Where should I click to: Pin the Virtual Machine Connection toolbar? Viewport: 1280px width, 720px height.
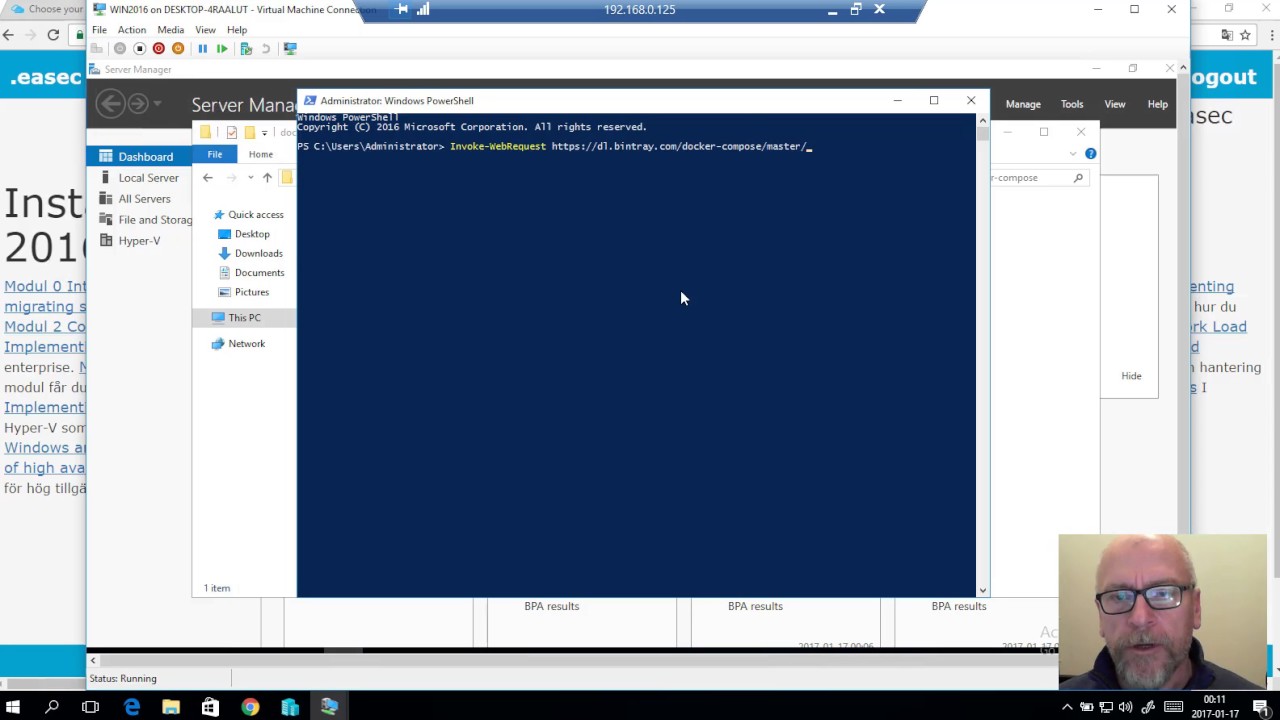pyautogui.click(x=403, y=9)
